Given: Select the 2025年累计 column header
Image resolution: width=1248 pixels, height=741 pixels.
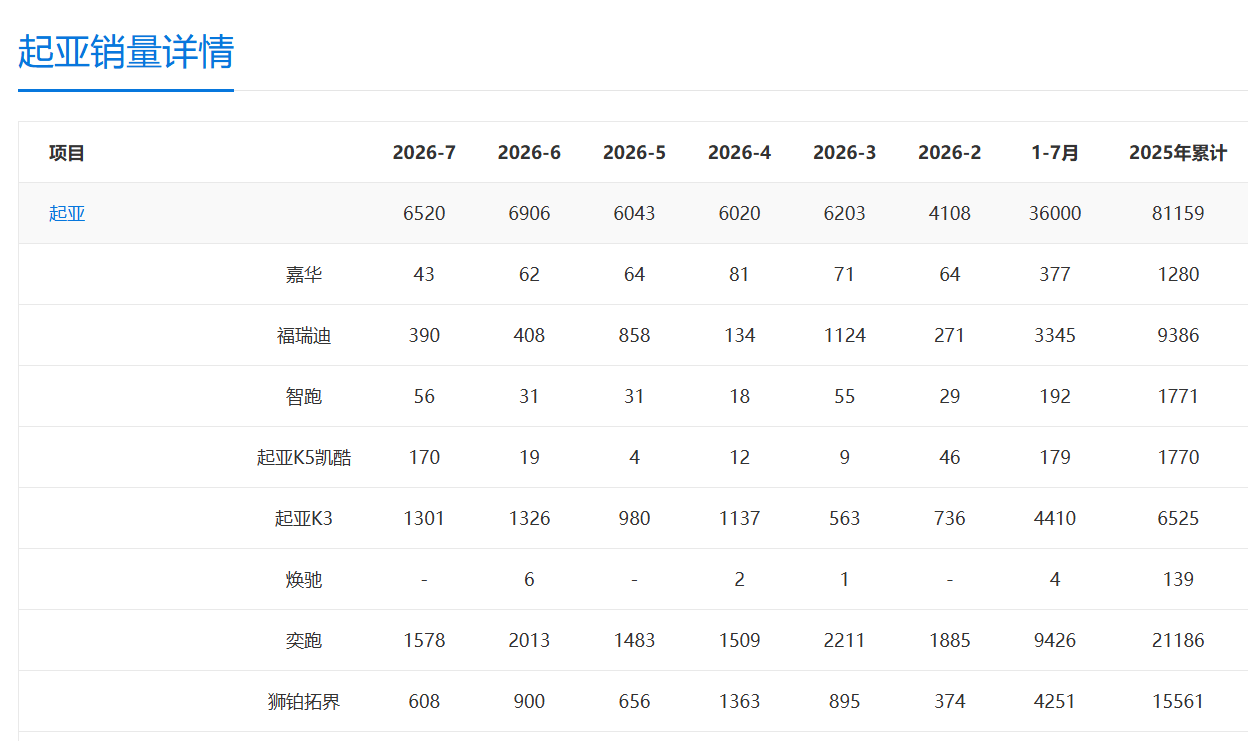Looking at the screenshot, I should pos(1178,153).
